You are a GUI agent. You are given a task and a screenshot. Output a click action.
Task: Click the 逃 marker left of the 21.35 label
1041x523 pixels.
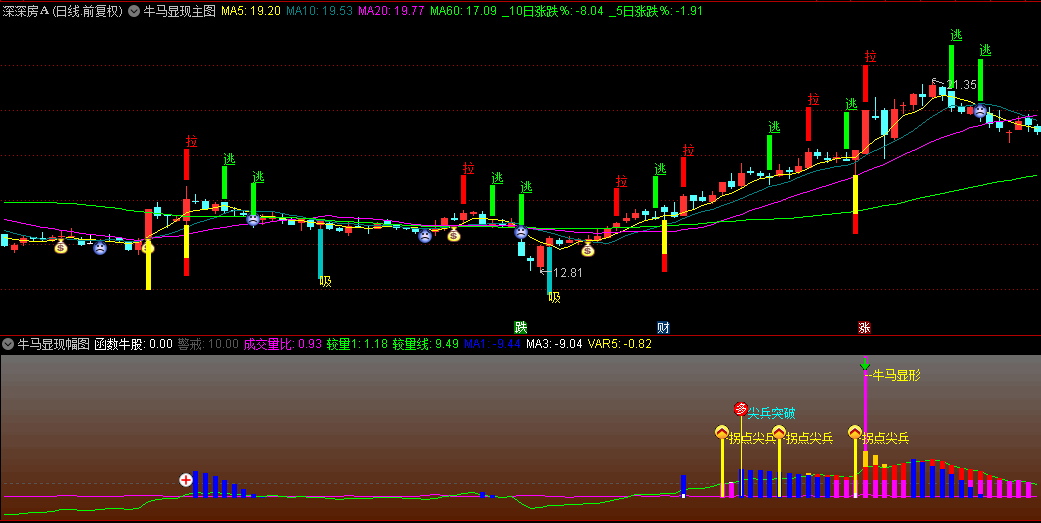[x=956, y=35]
